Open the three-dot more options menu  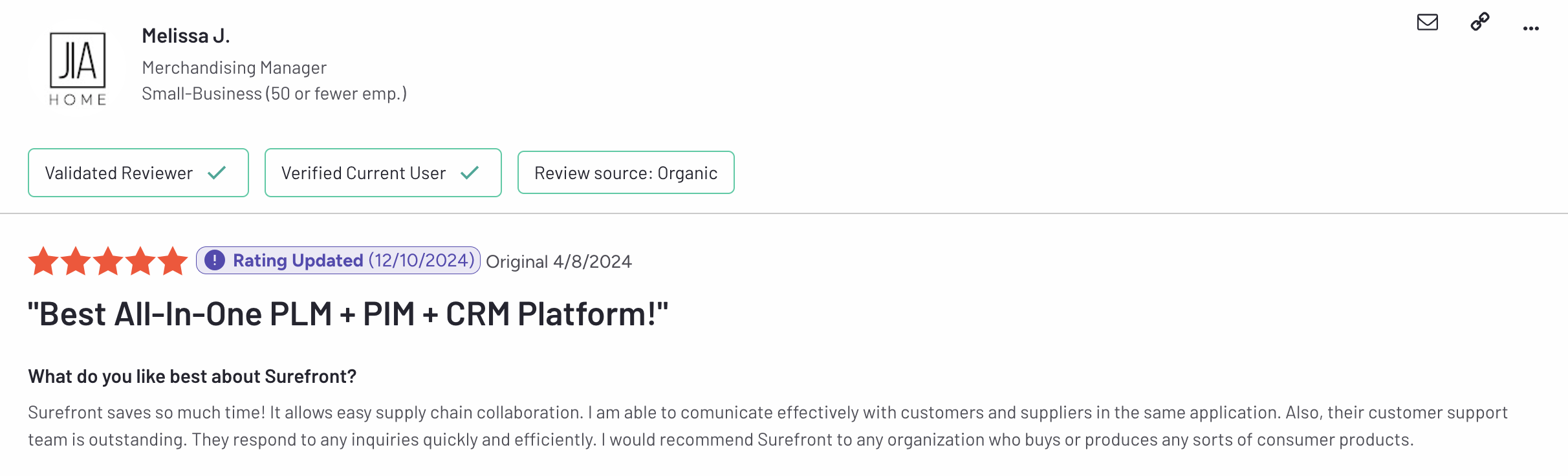(x=1530, y=28)
